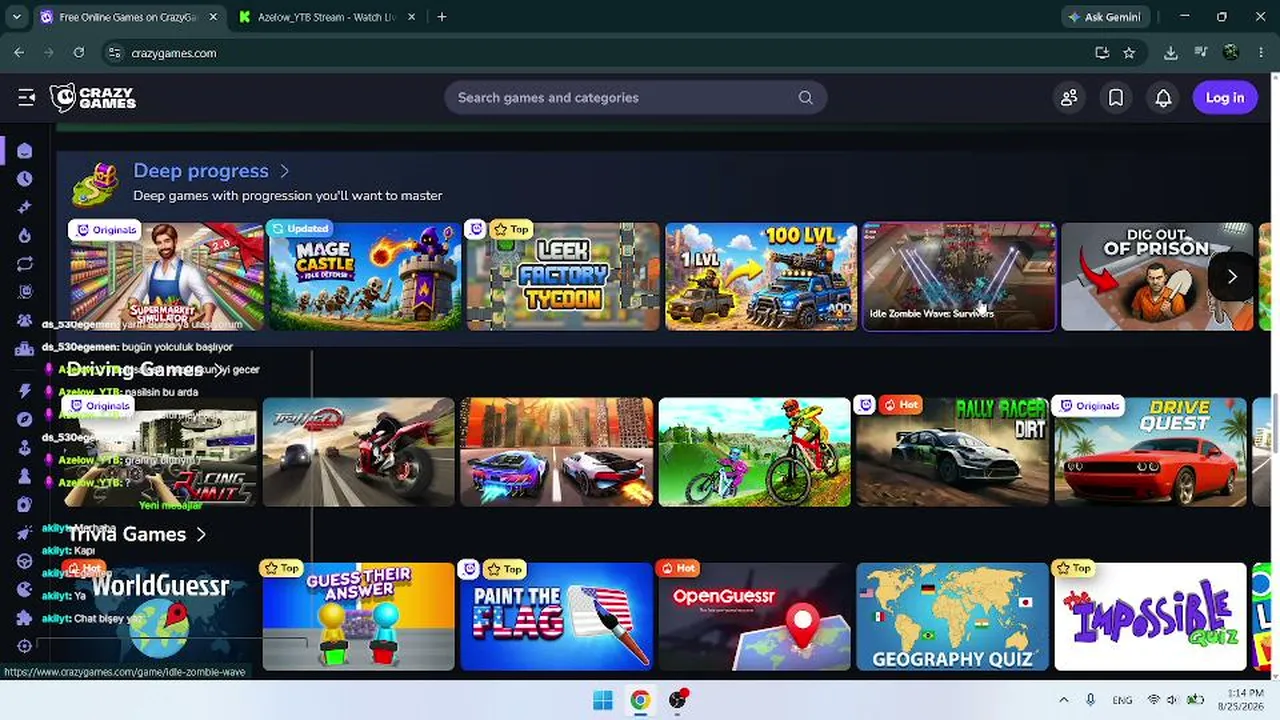
Task: Open the Originals sidebar icon
Action: point(25,292)
